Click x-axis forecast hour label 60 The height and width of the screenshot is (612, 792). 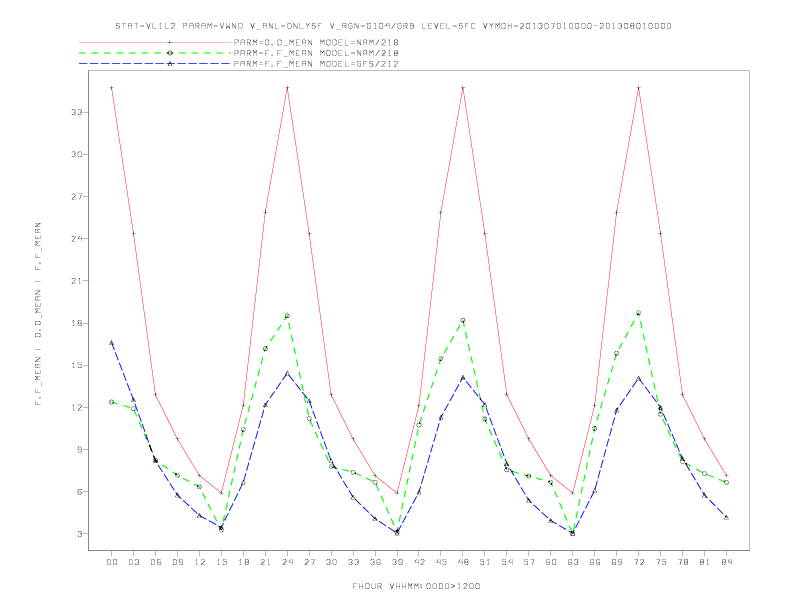click(x=551, y=562)
